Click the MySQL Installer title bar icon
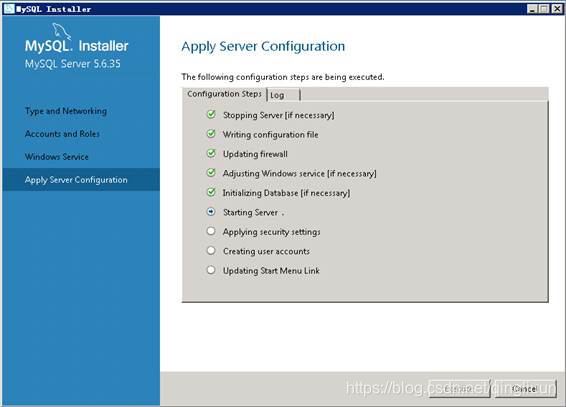 coord(9,8)
